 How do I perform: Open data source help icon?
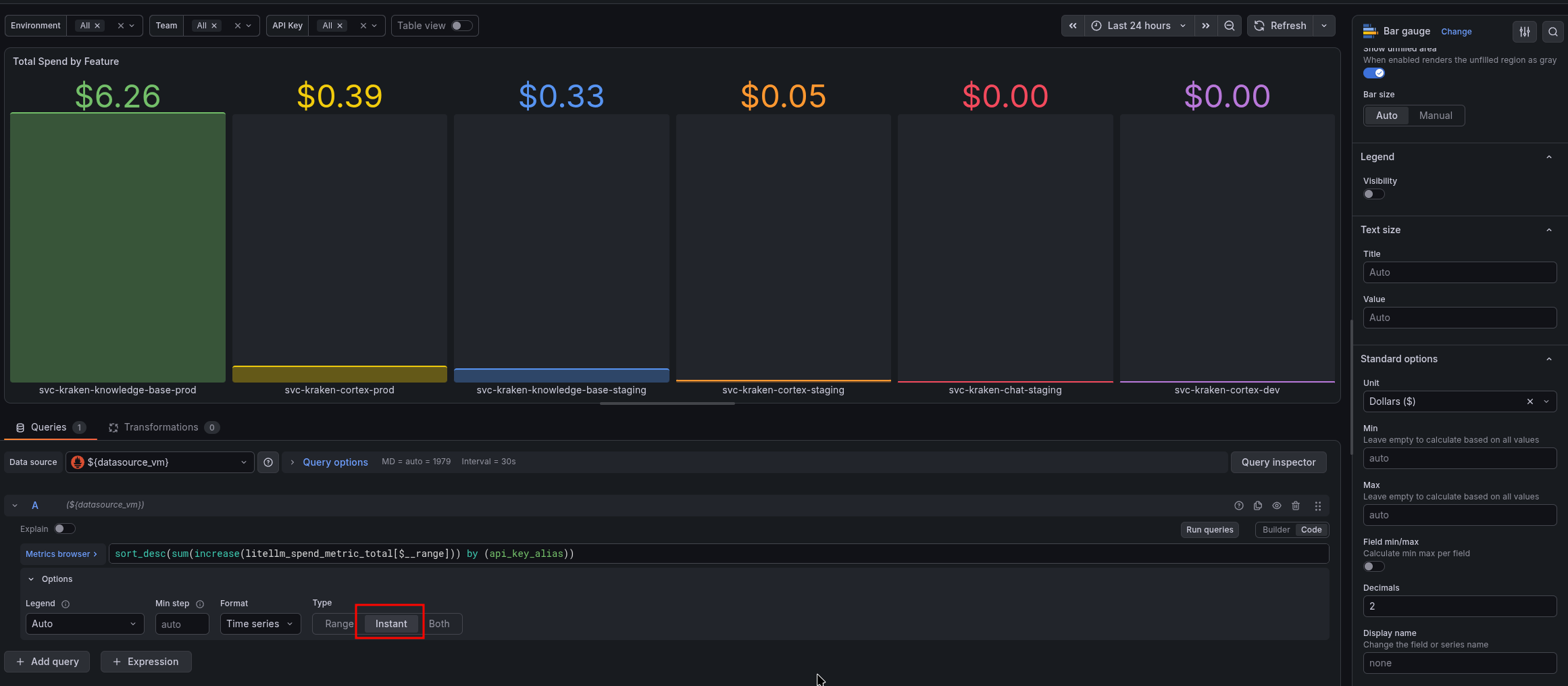click(x=268, y=462)
